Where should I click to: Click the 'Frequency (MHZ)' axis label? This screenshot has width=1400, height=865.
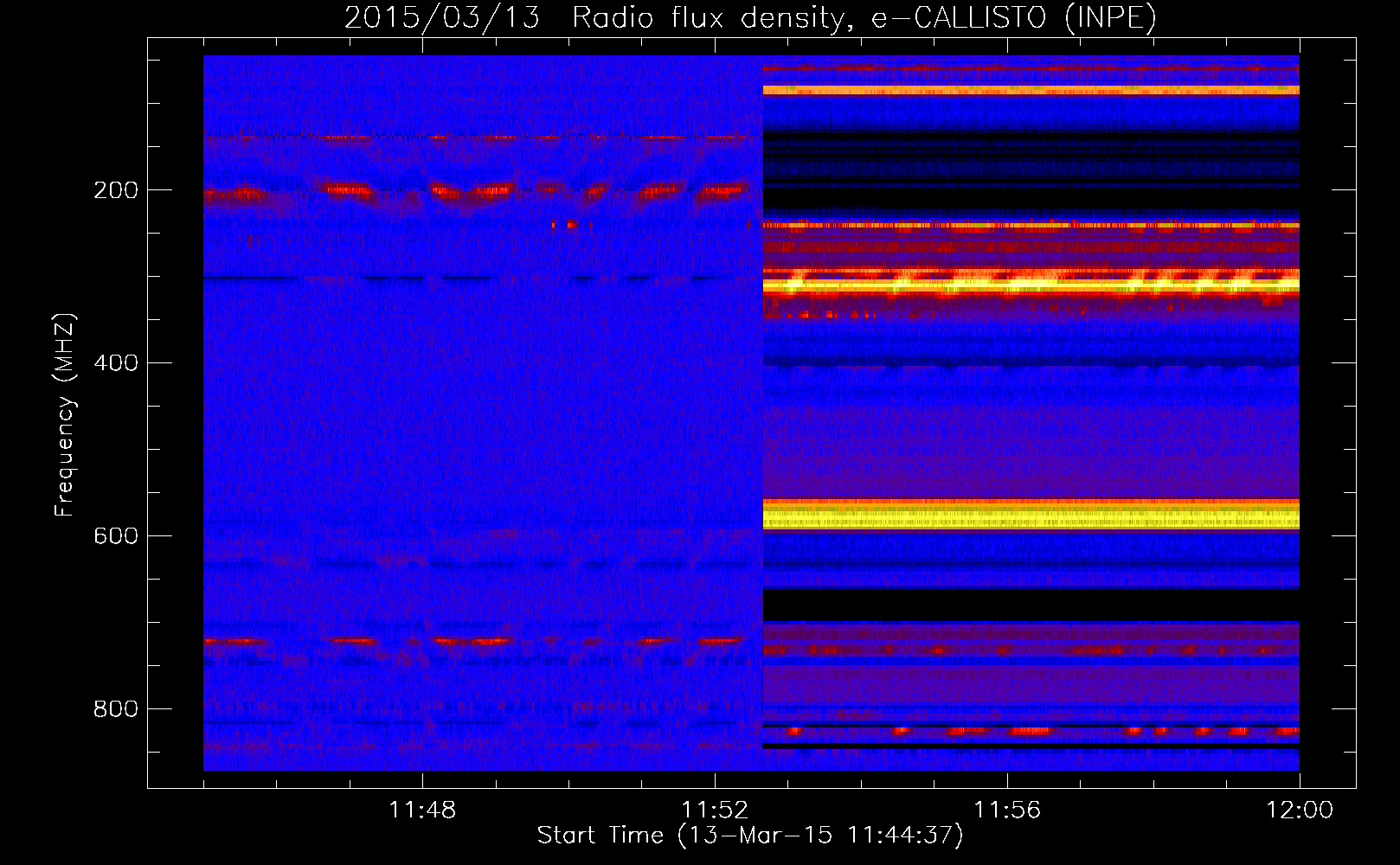(x=65, y=415)
